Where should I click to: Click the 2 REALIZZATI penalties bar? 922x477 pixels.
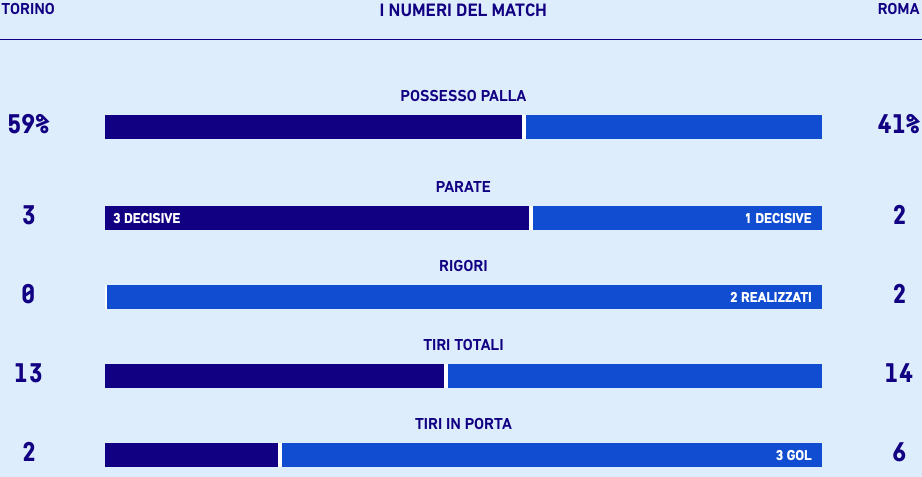click(465, 297)
